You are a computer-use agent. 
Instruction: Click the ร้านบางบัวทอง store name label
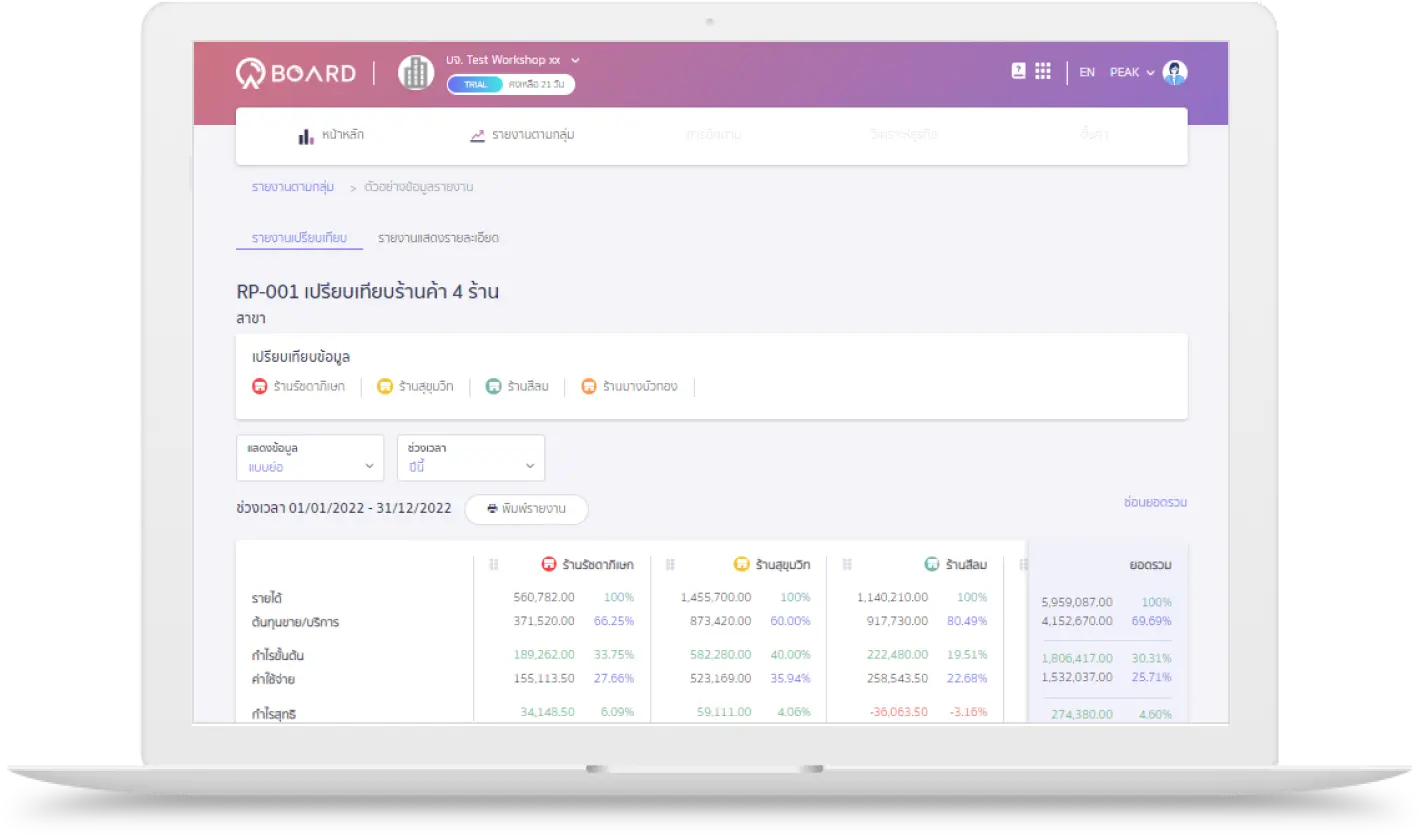click(640, 386)
